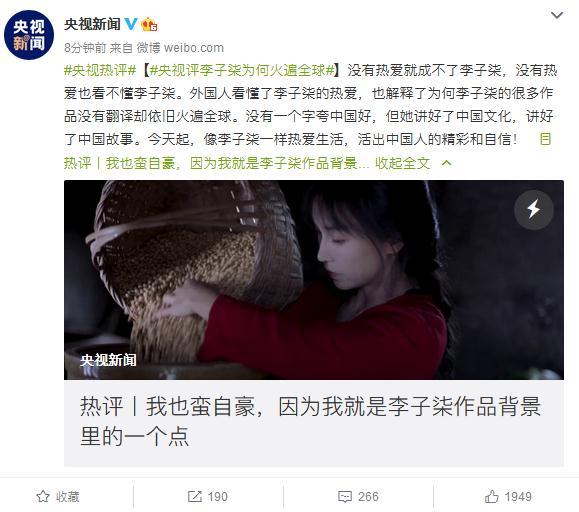579x512 pixels.
Task: Open the video thumbnail of Li Ziqi
Action: 314,280
